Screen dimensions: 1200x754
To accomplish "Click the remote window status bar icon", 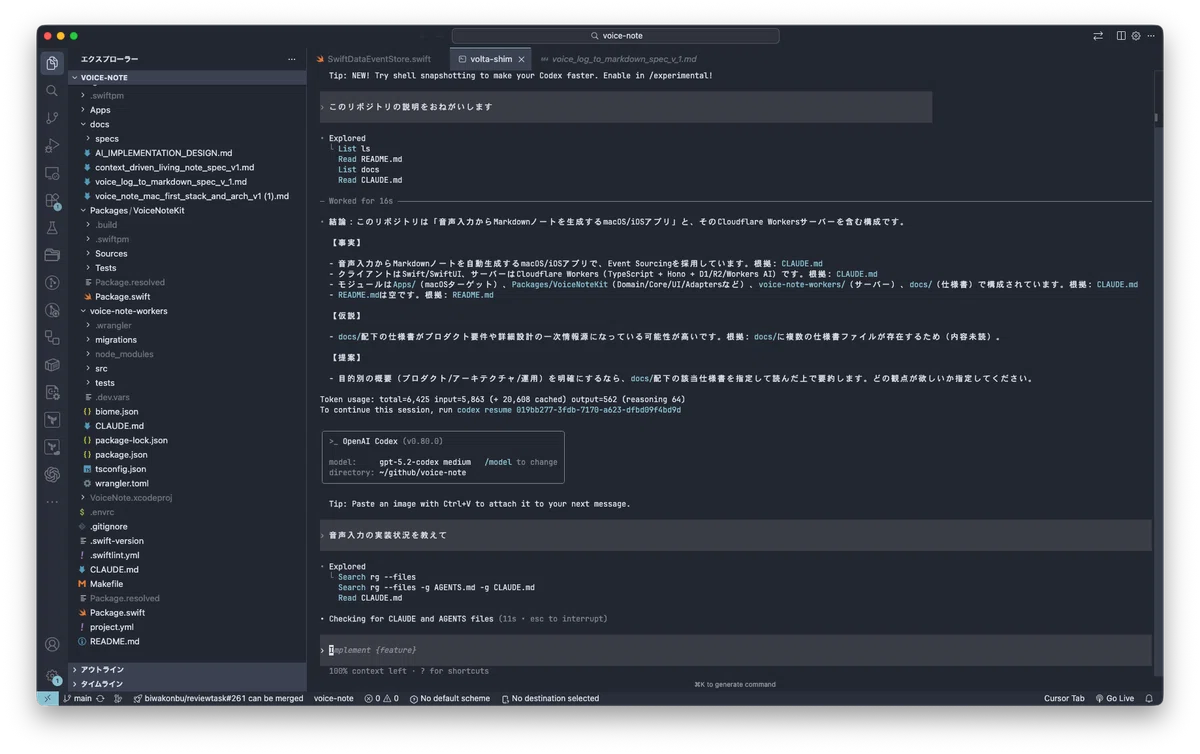I will [x=47, y=698].
